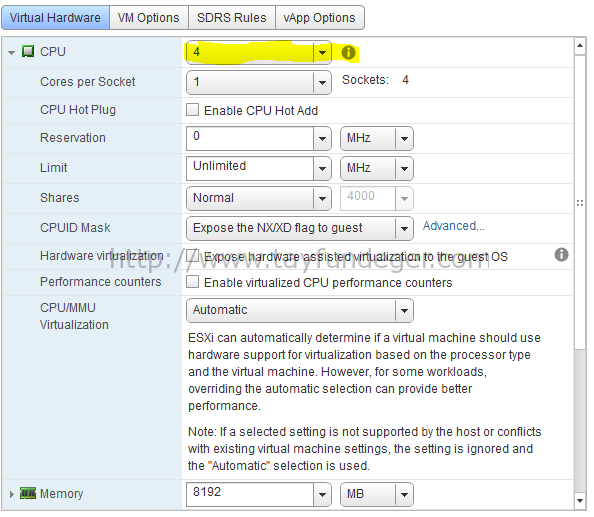594x517 pixels.
Task: Click the scrollbar down arrow
Action: pos(580,501)
